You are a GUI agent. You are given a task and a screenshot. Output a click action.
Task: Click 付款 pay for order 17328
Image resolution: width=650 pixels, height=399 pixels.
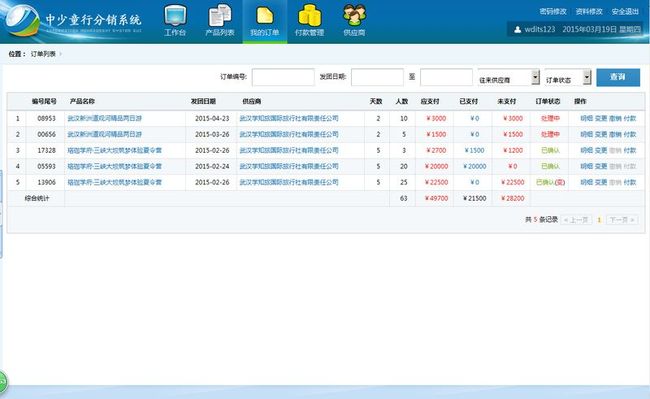630,150
